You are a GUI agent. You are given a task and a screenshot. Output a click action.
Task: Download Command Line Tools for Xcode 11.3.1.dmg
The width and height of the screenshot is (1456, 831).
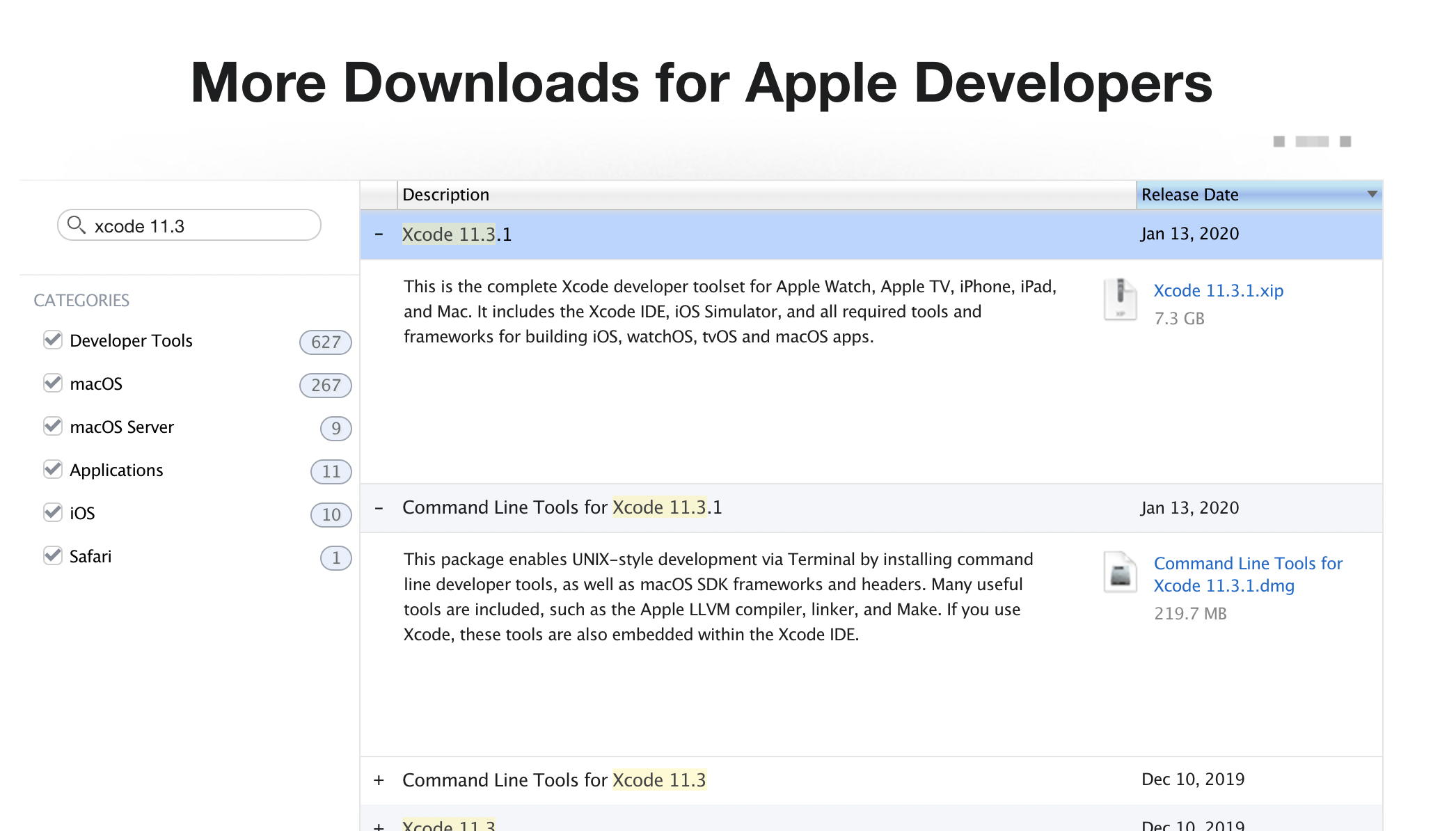click(1248, 574)
